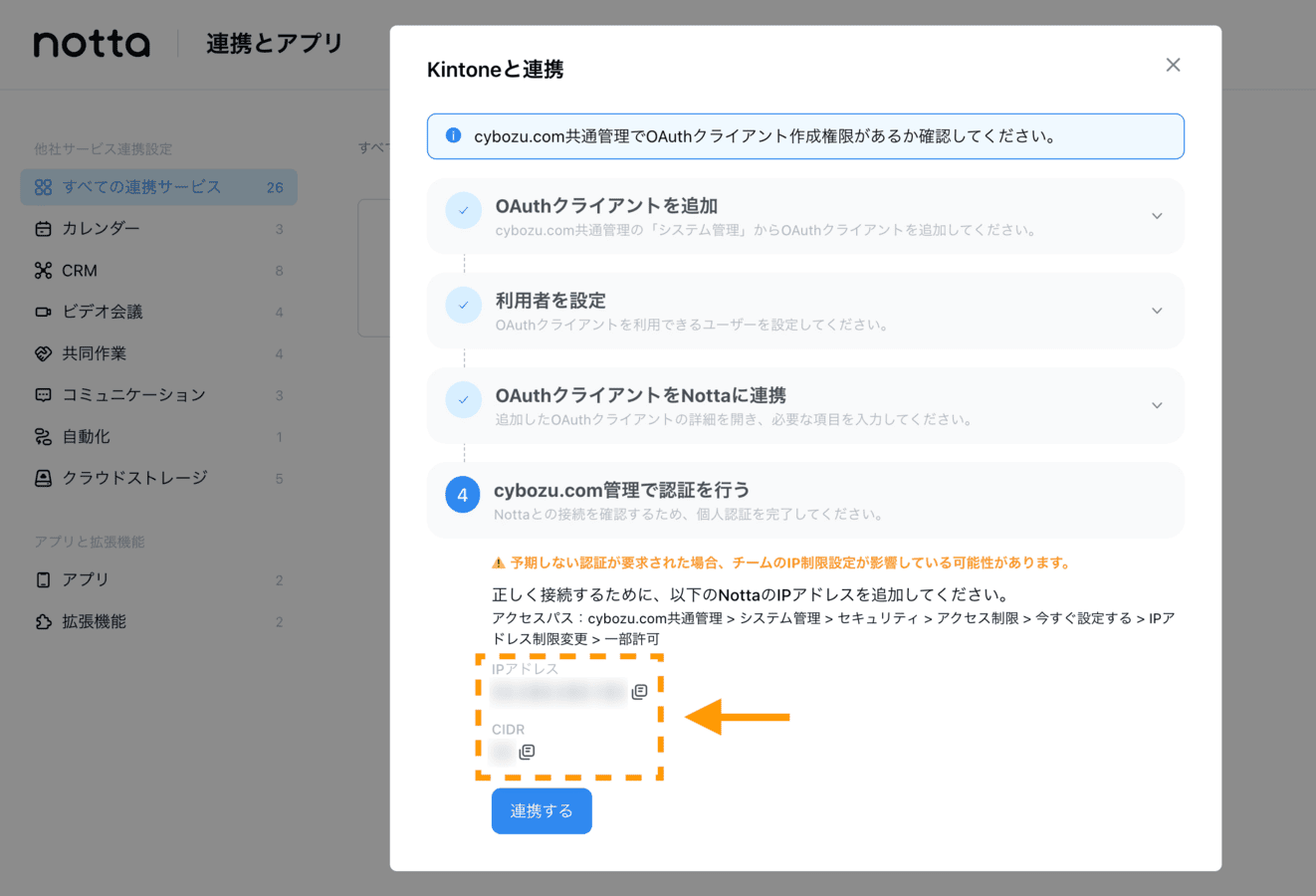Image resolution: width=1316 pixels, height=896 pixels.
Task: Open the 拡張機能 section
Action: click(158, 621)
